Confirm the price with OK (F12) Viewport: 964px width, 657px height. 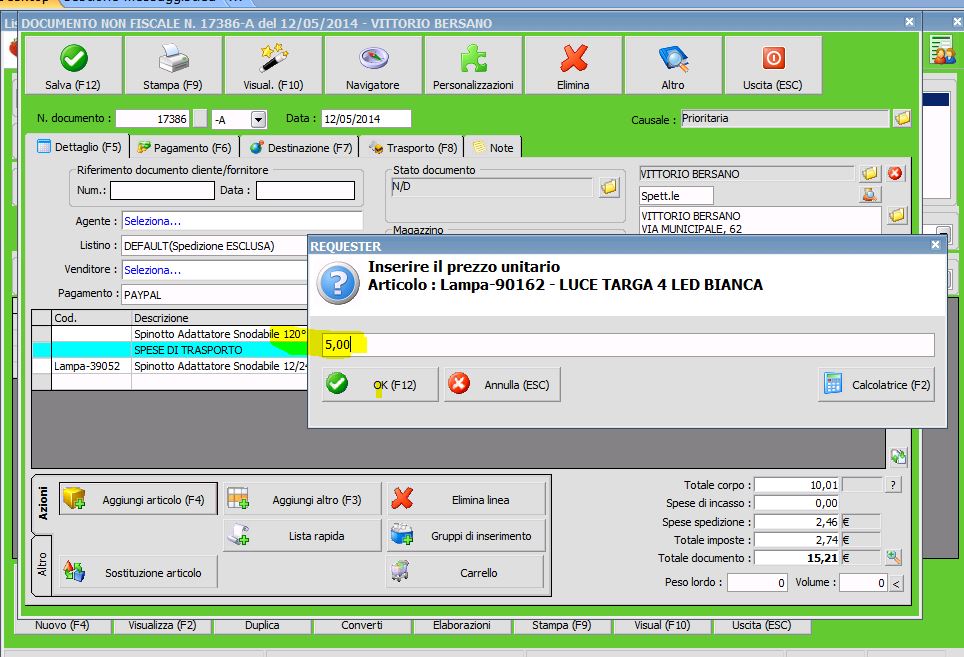click(380, 384)
